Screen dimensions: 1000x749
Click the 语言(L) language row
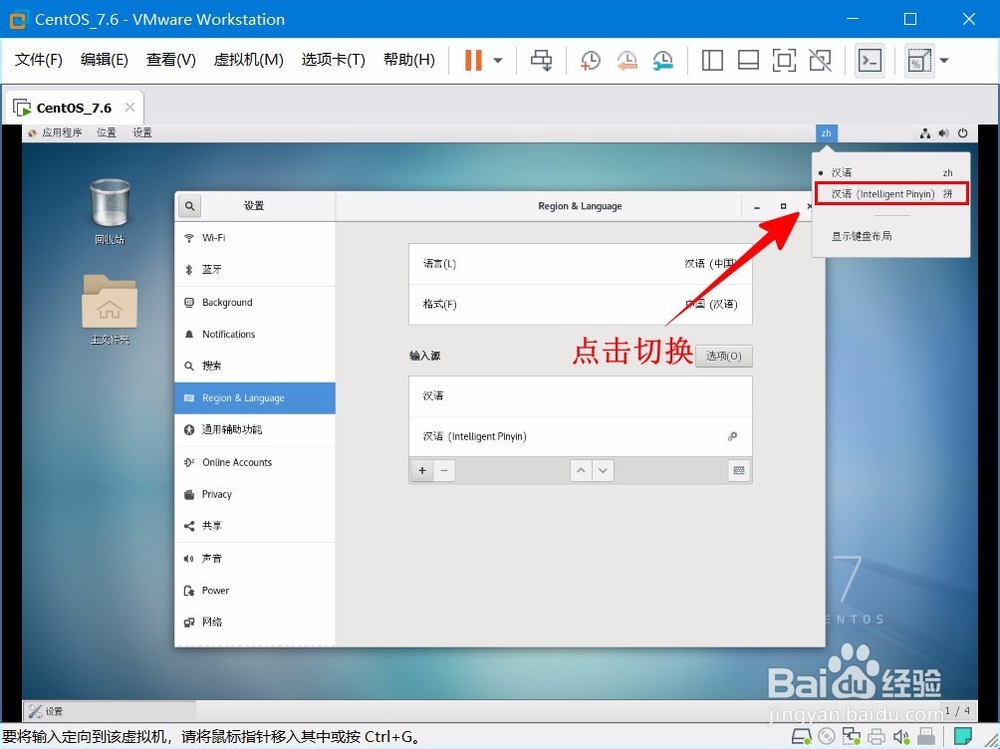point(580,264)
